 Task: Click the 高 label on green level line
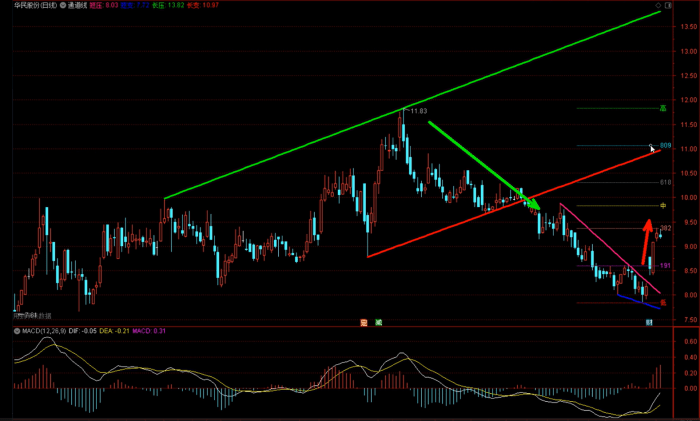662,108
